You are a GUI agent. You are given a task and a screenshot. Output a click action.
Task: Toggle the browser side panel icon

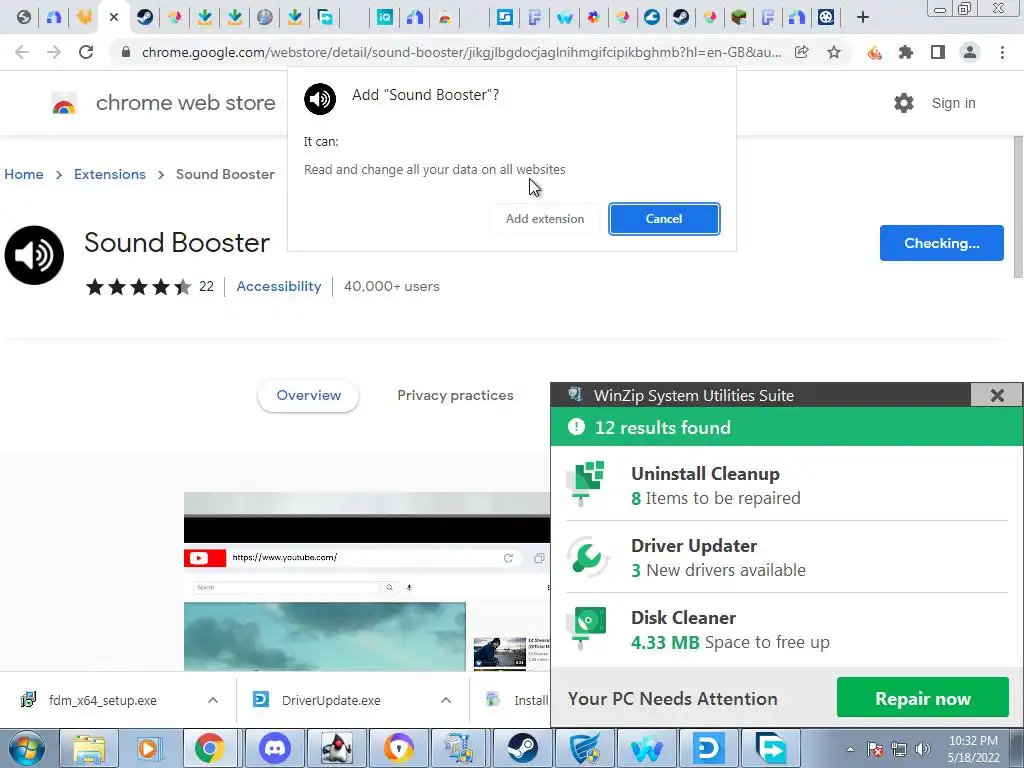[938, 52]
